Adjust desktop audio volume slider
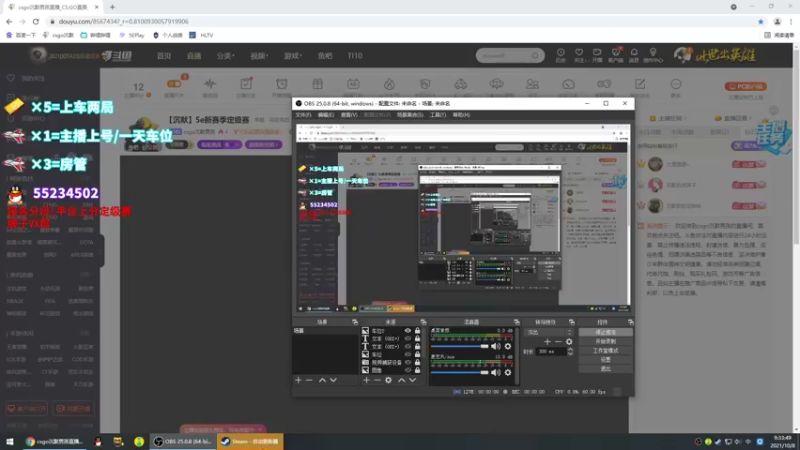Screen dimensions: 800x450 (460, 346)
